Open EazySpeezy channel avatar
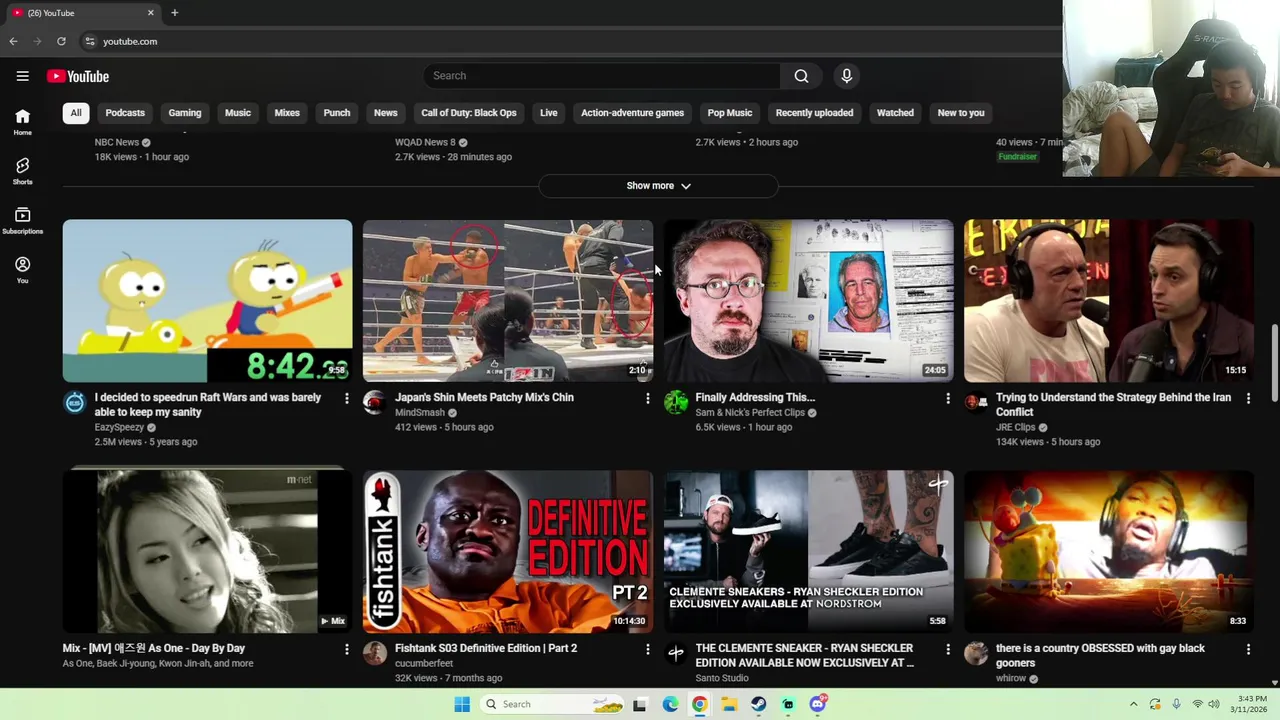The height and width of the screenshot is (720, 1280). pos(75,403)
